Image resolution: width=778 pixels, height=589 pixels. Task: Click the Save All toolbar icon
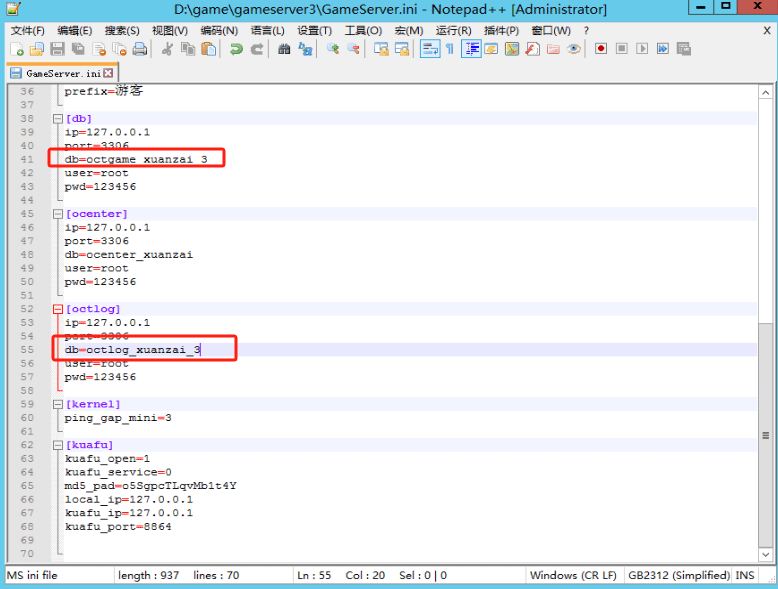78,49
